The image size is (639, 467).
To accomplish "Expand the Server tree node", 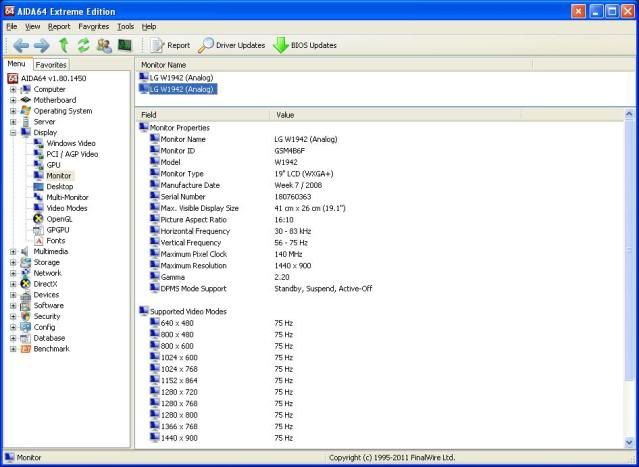I will [x=13, y=121].
